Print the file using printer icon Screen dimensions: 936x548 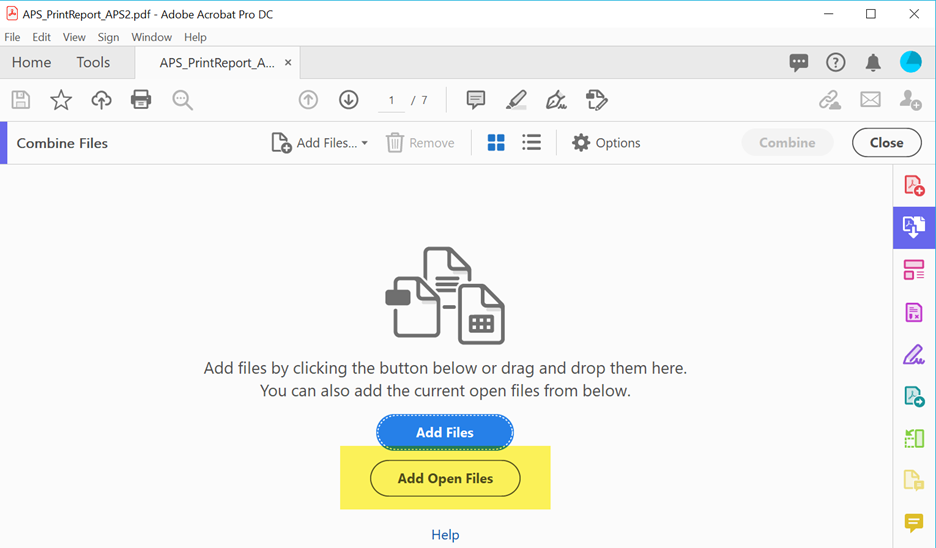point(141,100)
